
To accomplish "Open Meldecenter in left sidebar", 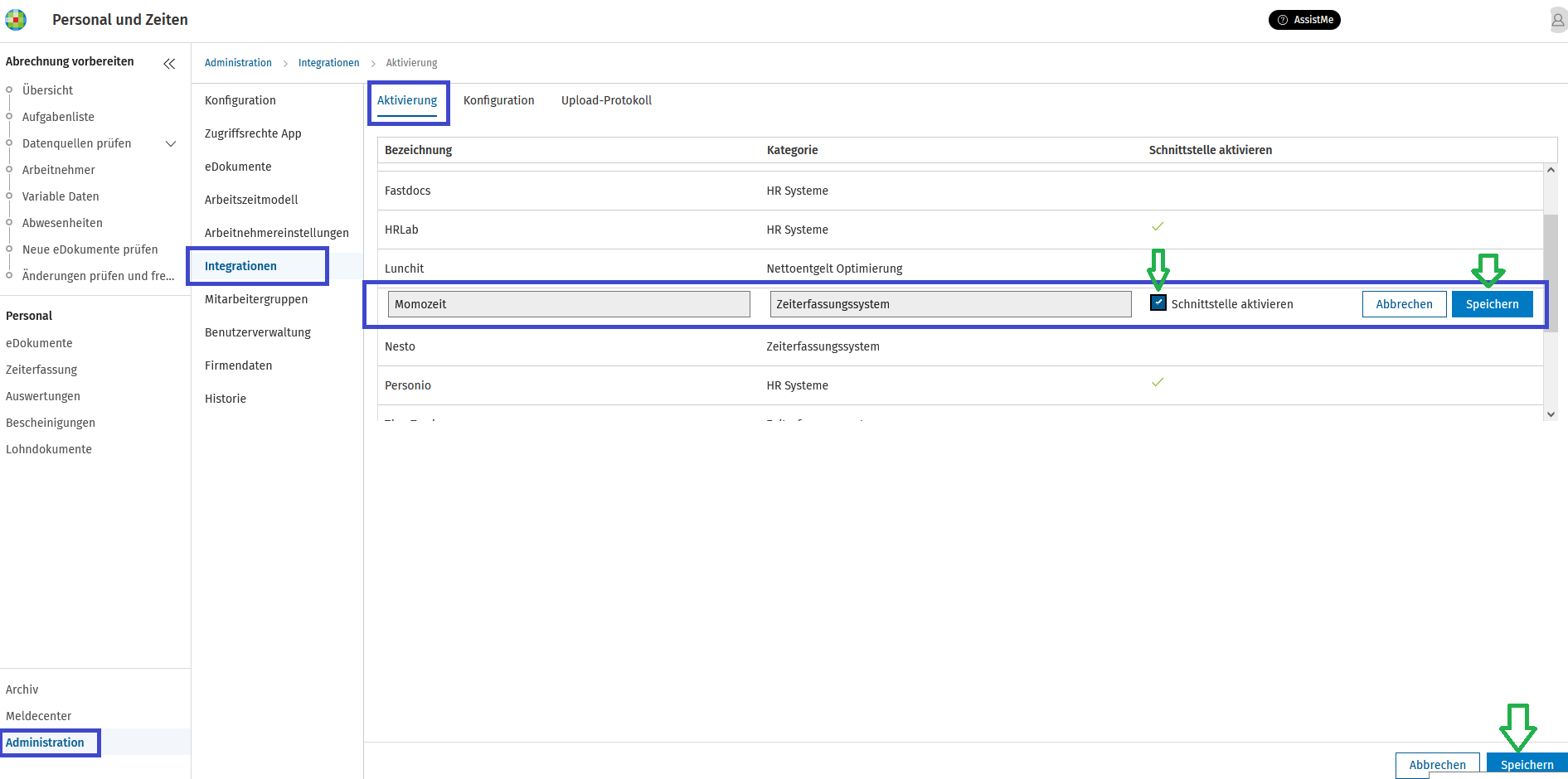I will pyautogui.click(x=38, y=716).
